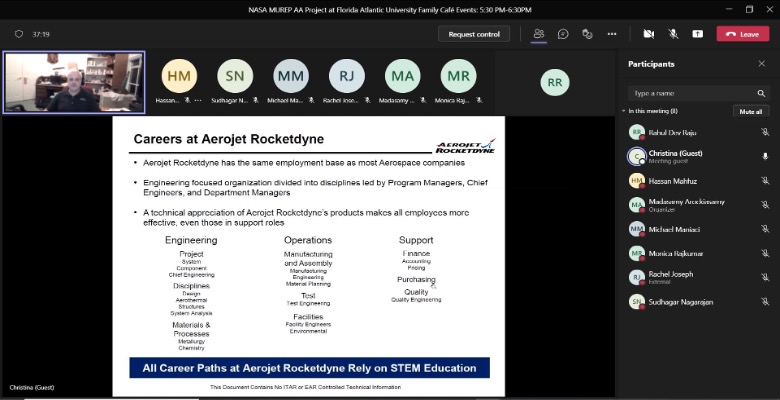This screenshot has height=400, width=780.
Task: Collapse the 'In this meeting' section
Action: 623,111
